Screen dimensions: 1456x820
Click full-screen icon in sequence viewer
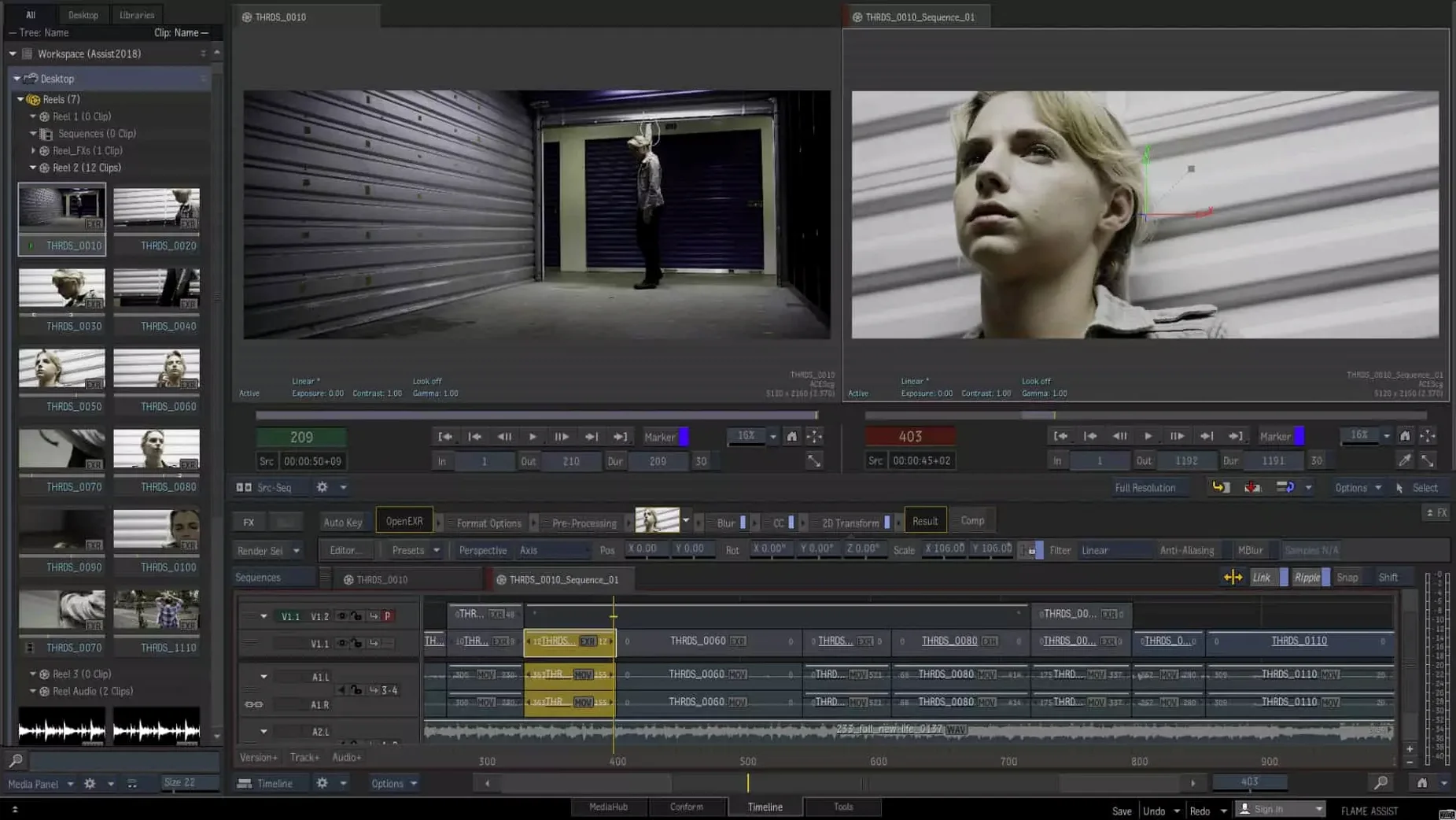point(1428,460)
